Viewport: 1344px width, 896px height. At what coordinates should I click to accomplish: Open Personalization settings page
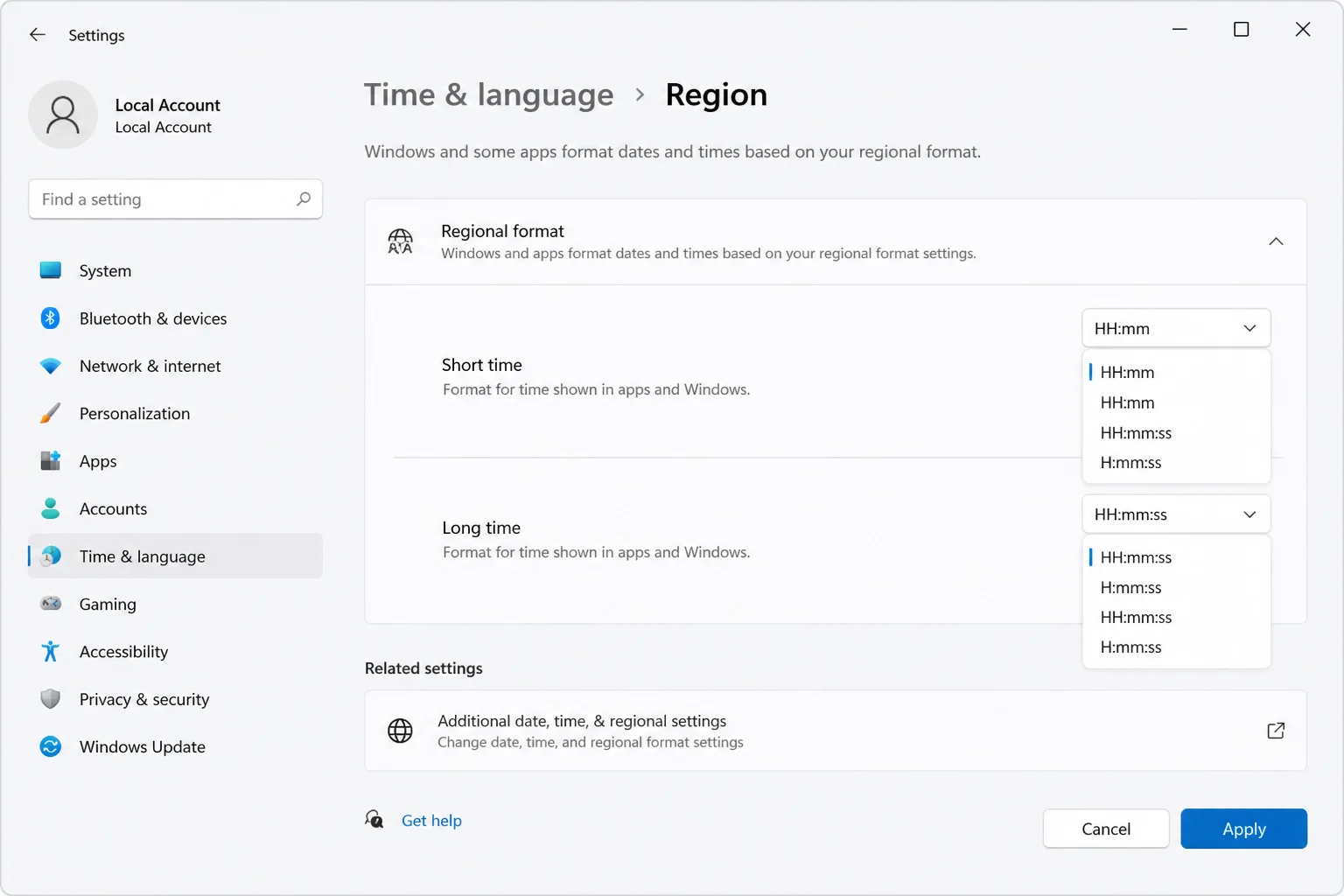tap(176, 413)
